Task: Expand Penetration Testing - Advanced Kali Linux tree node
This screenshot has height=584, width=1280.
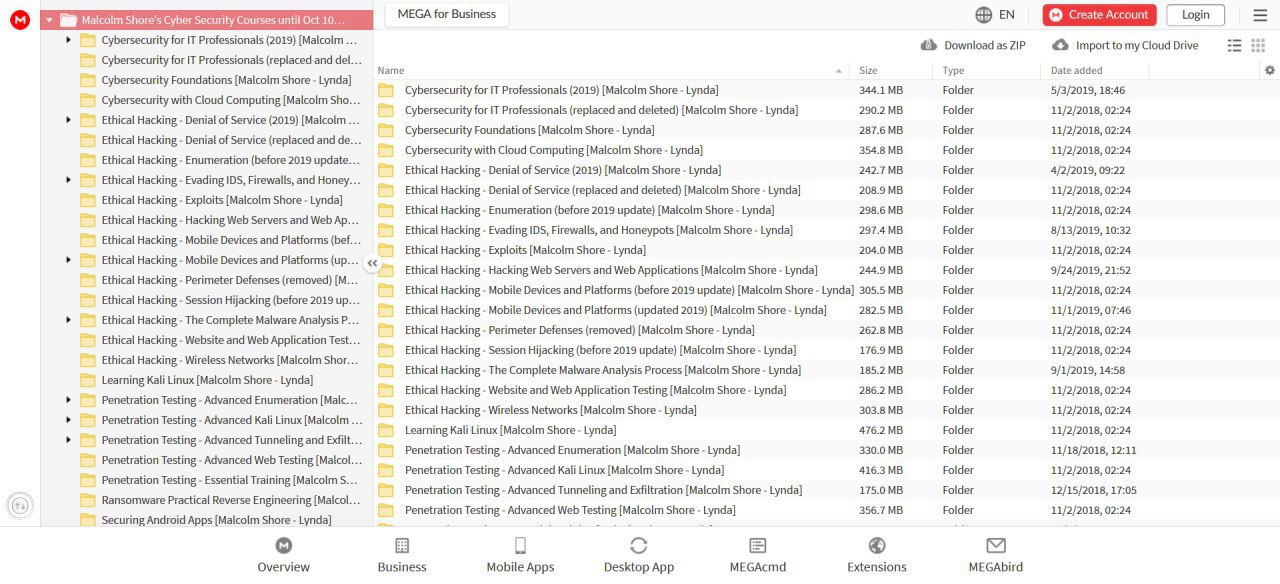Action: pos(68,420)
